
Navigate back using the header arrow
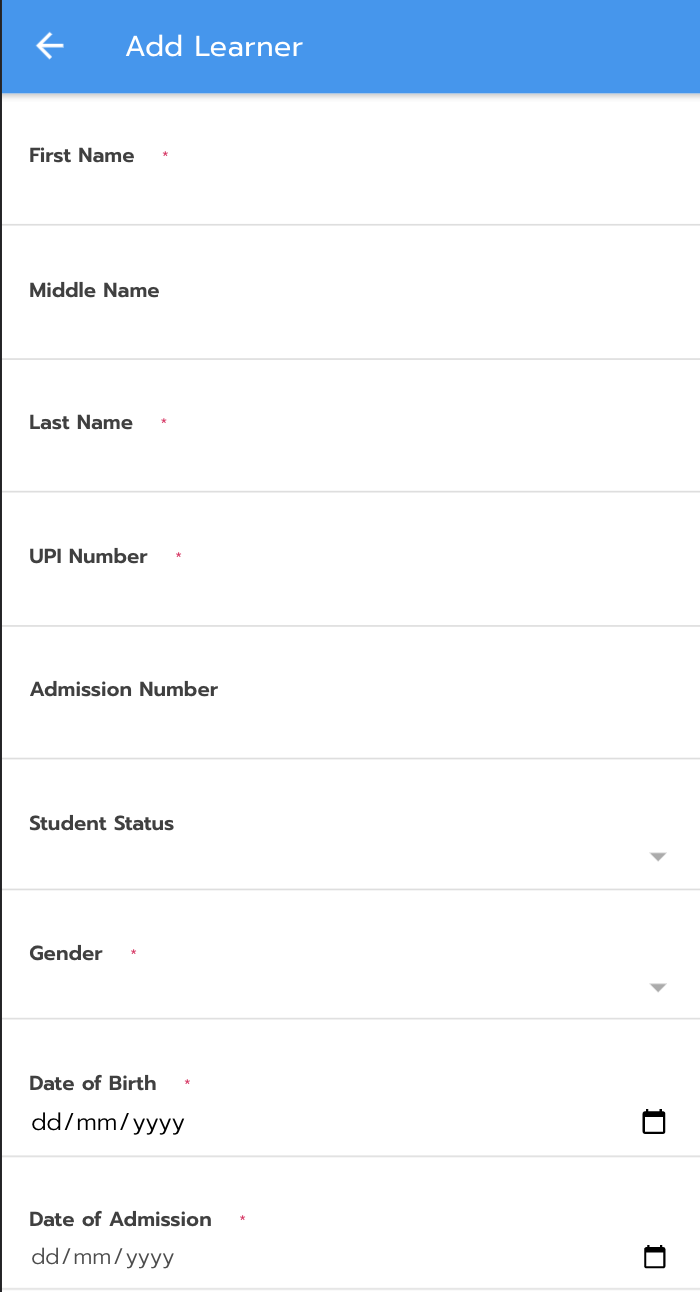pyautogui.click(x=49, y=46)
